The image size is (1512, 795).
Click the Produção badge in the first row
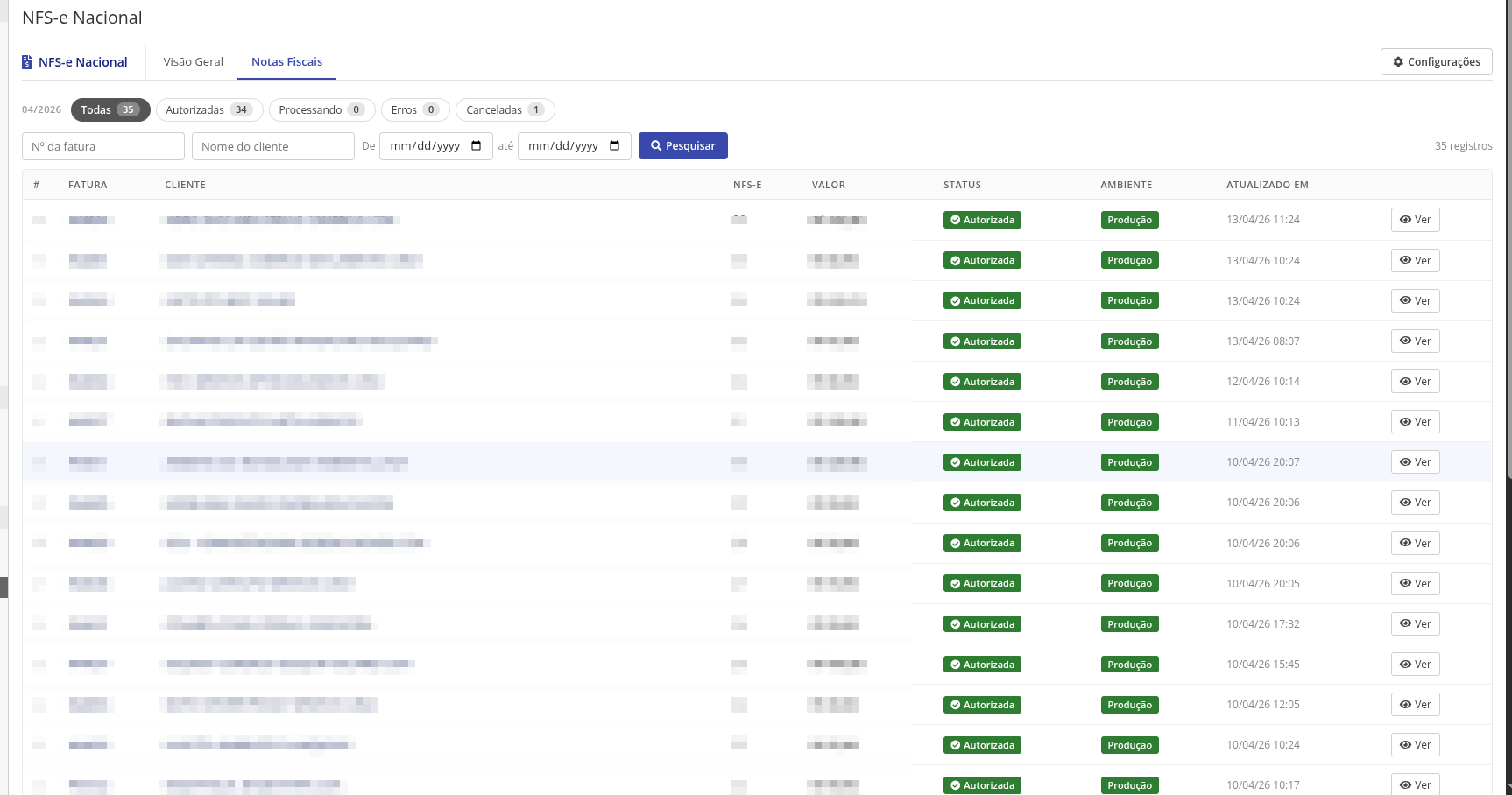point(1129,220)
